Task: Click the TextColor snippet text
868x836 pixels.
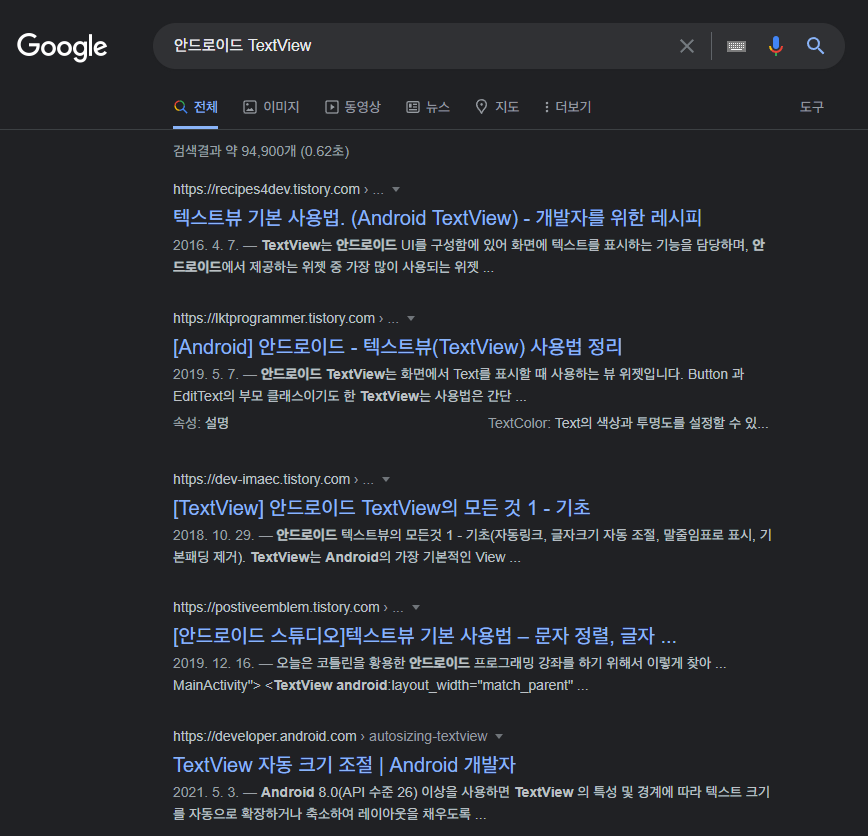Action: (x=628, y=424)
